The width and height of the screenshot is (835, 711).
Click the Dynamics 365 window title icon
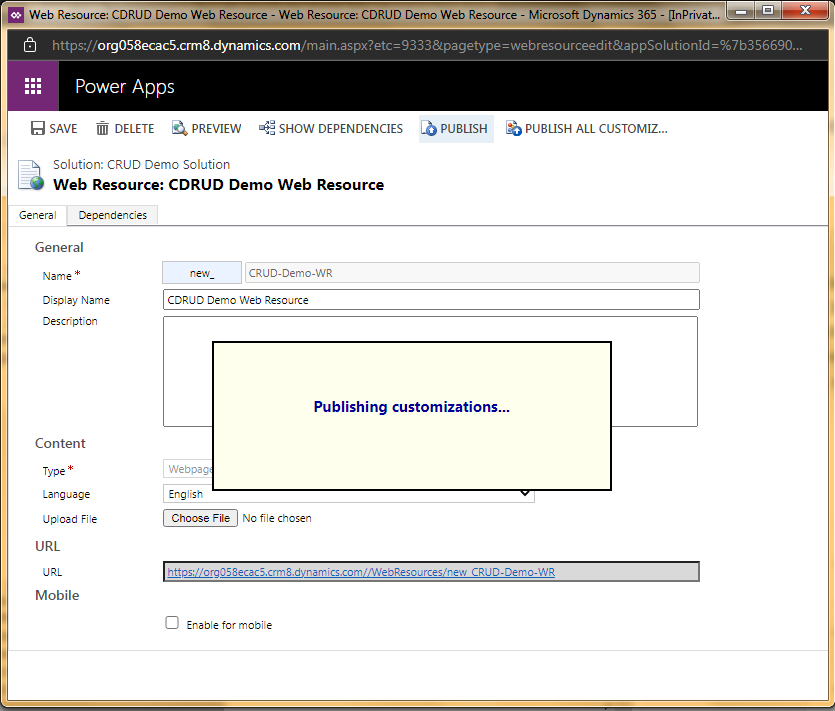17,15
